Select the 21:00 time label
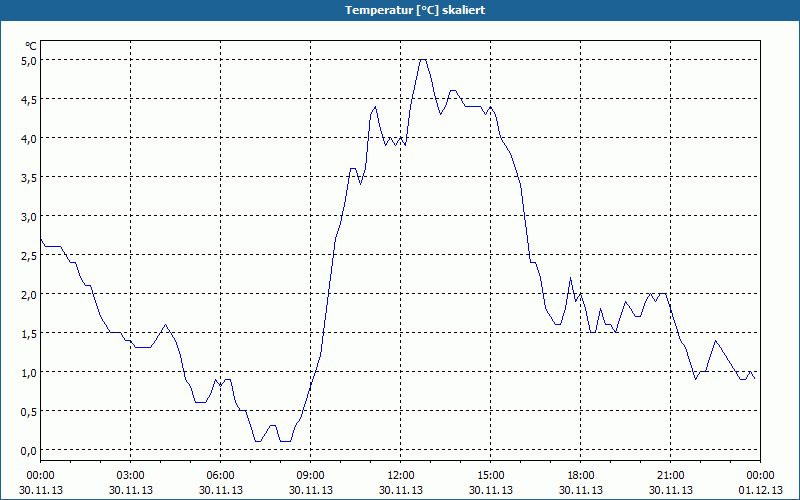 (x=670, y=476)
